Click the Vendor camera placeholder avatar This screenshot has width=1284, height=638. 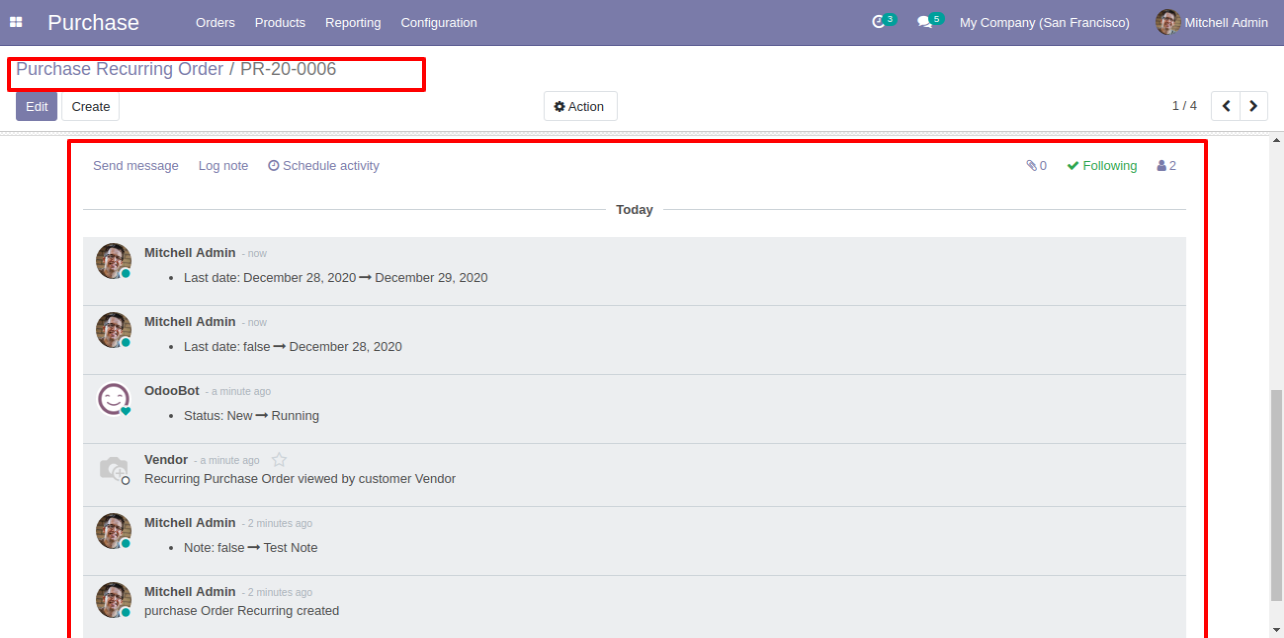tap(114, 468)
